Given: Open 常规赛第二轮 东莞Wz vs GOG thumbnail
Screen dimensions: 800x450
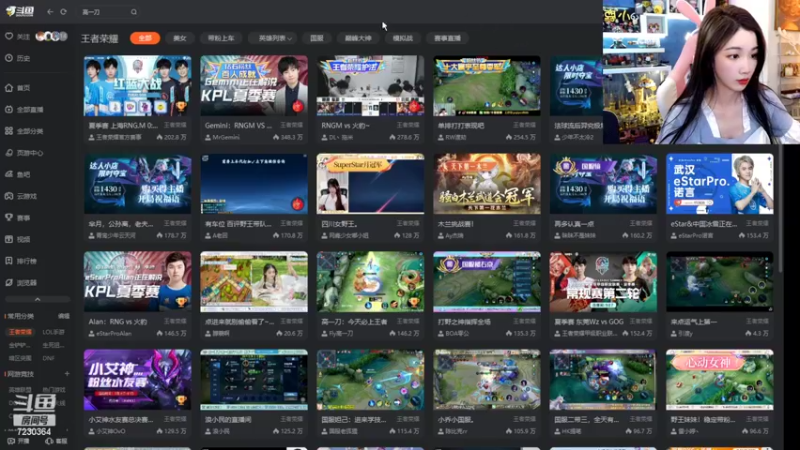Looking at the screenshot, I should click(603, 282).
